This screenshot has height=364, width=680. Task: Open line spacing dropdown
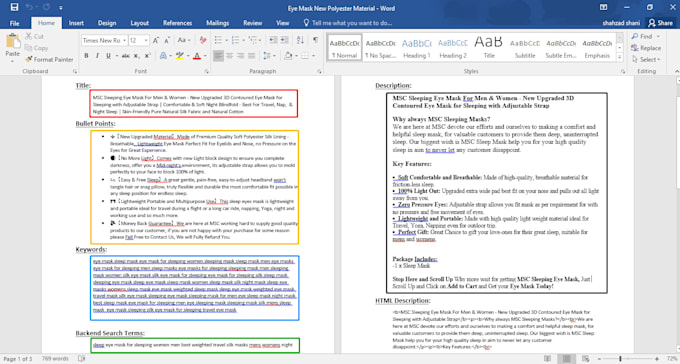click(269, 56)
